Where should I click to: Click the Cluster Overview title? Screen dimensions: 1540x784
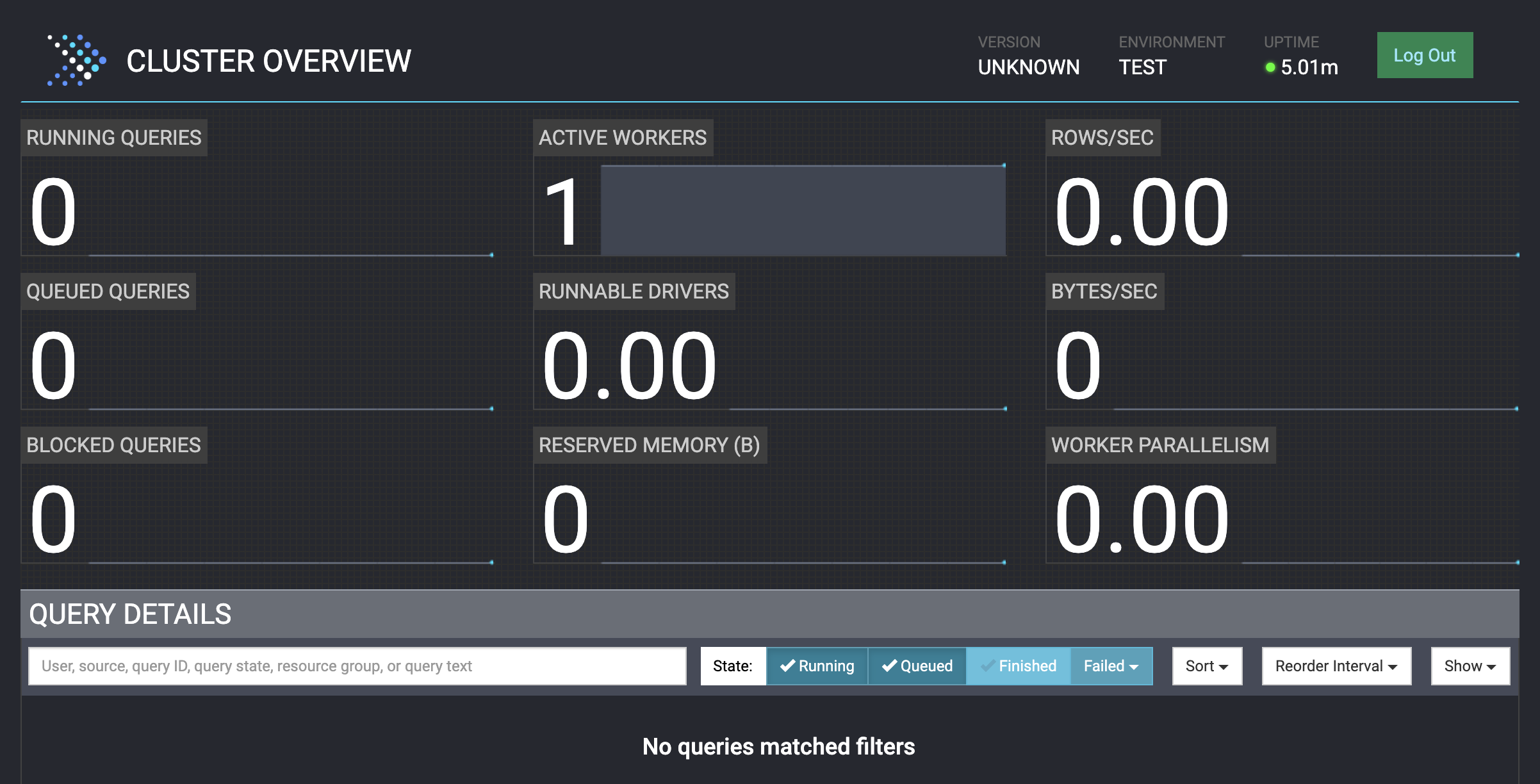tap(268, 61)
